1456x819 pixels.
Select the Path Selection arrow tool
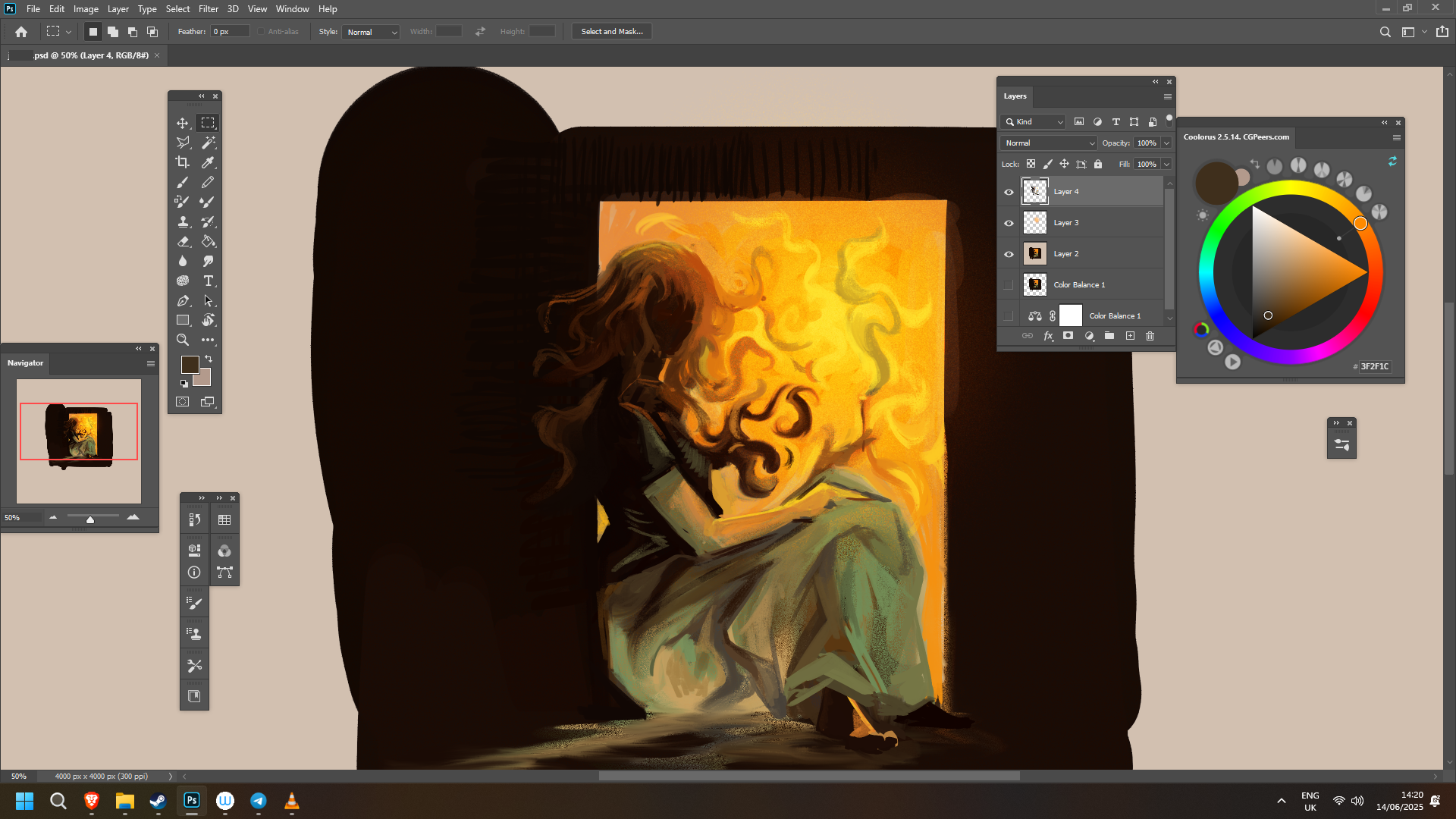(208, 300)
